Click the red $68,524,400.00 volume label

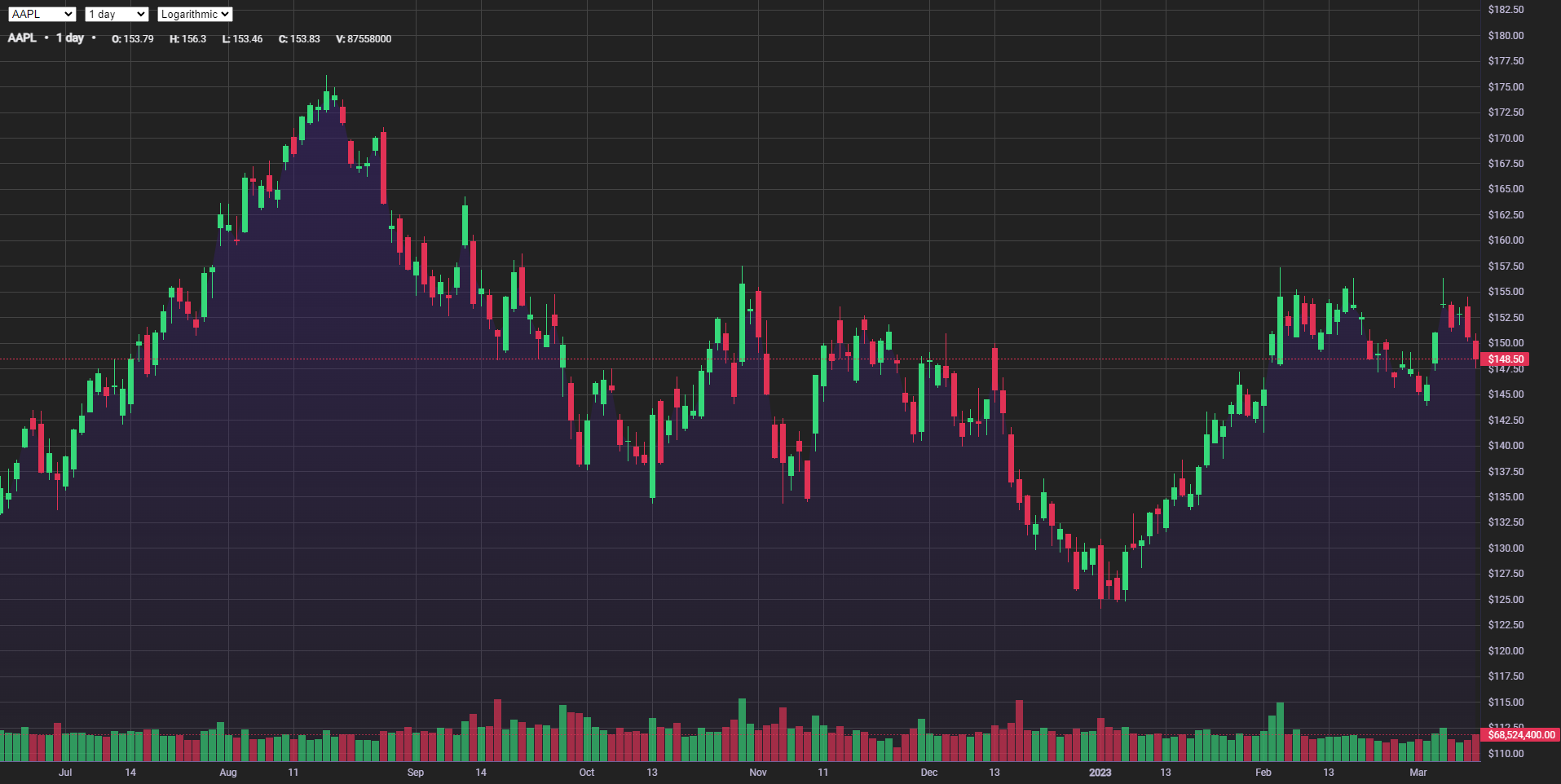click(1521, 735)
